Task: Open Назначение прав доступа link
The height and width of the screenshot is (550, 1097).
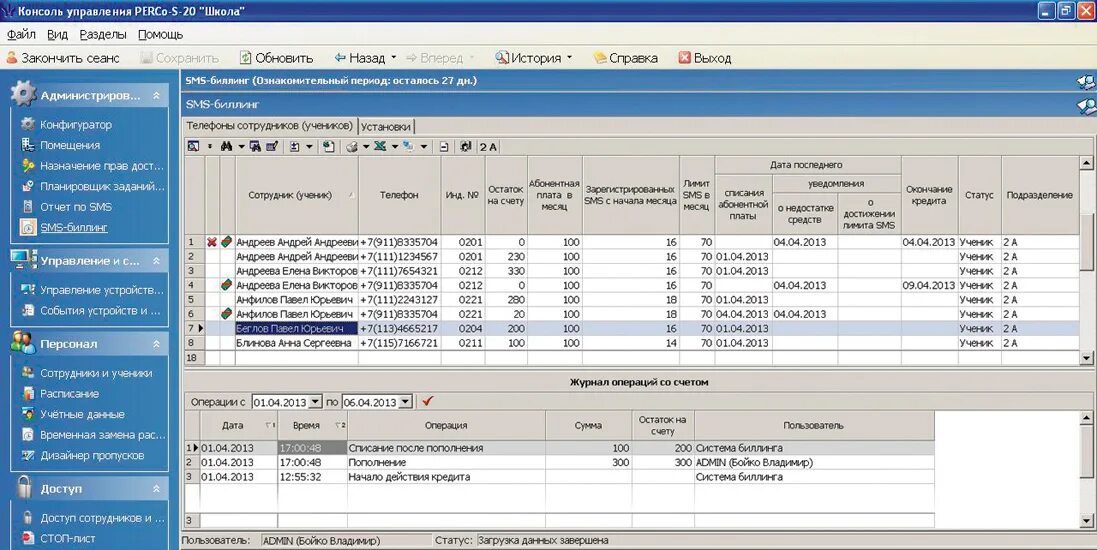Action: click(101, 166)
